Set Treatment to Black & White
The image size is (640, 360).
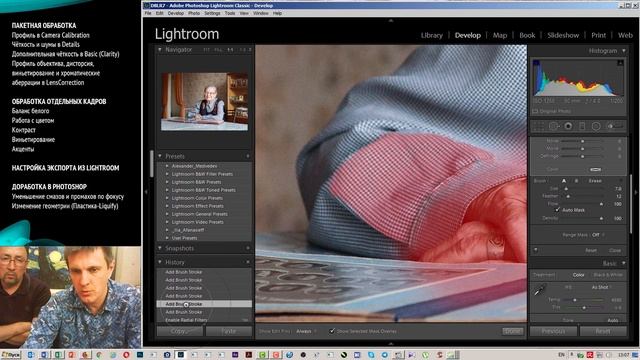608,275
